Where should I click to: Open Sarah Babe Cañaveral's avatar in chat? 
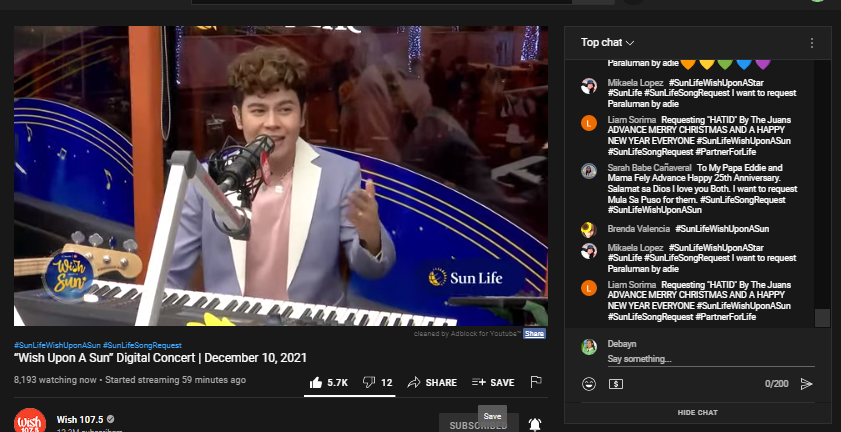[589, 171]
